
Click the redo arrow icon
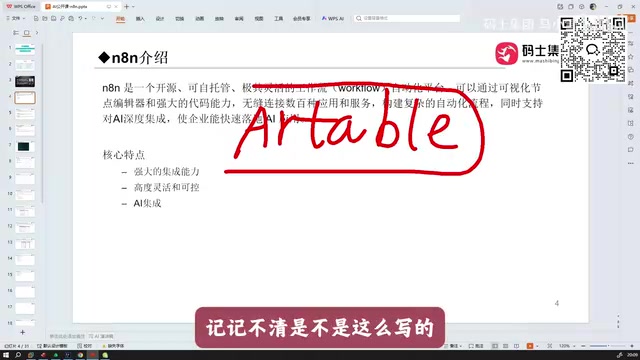pyautogui.click(x=94, y=18)
